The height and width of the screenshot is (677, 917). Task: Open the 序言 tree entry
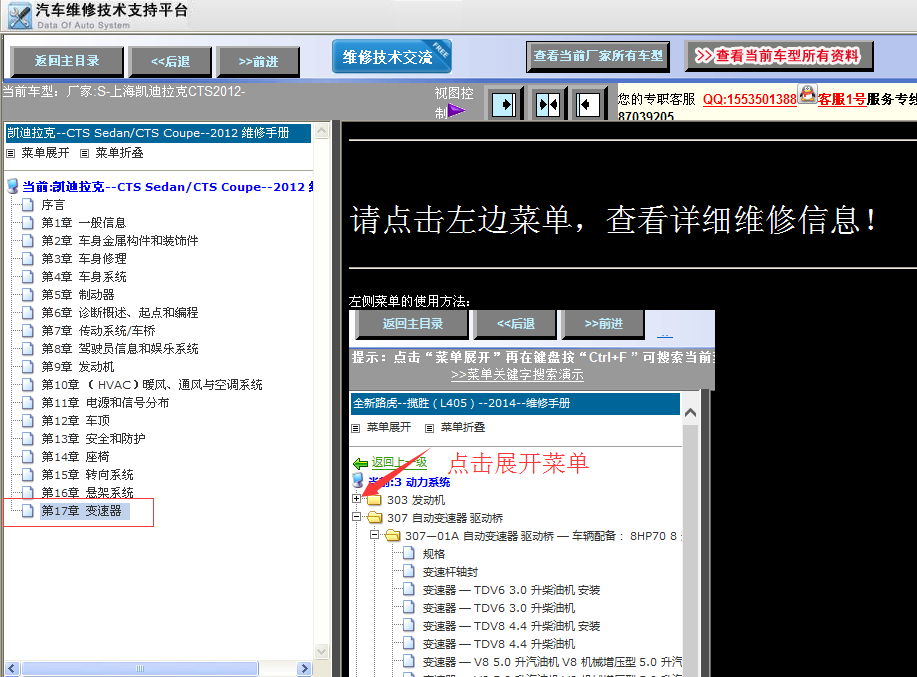(x=53, y=205)
